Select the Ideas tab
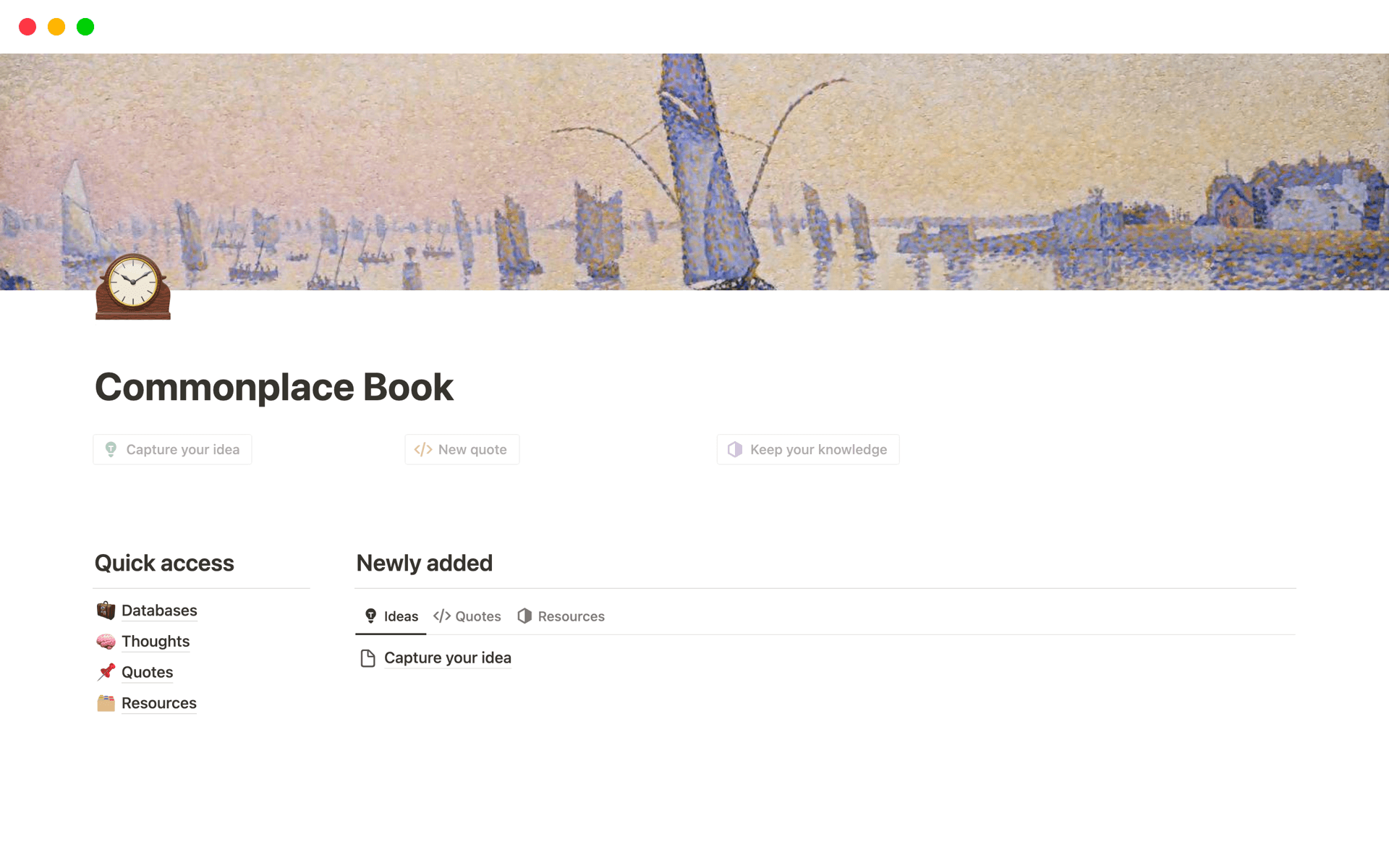1389x868 pixels. [x=400, y=616]
